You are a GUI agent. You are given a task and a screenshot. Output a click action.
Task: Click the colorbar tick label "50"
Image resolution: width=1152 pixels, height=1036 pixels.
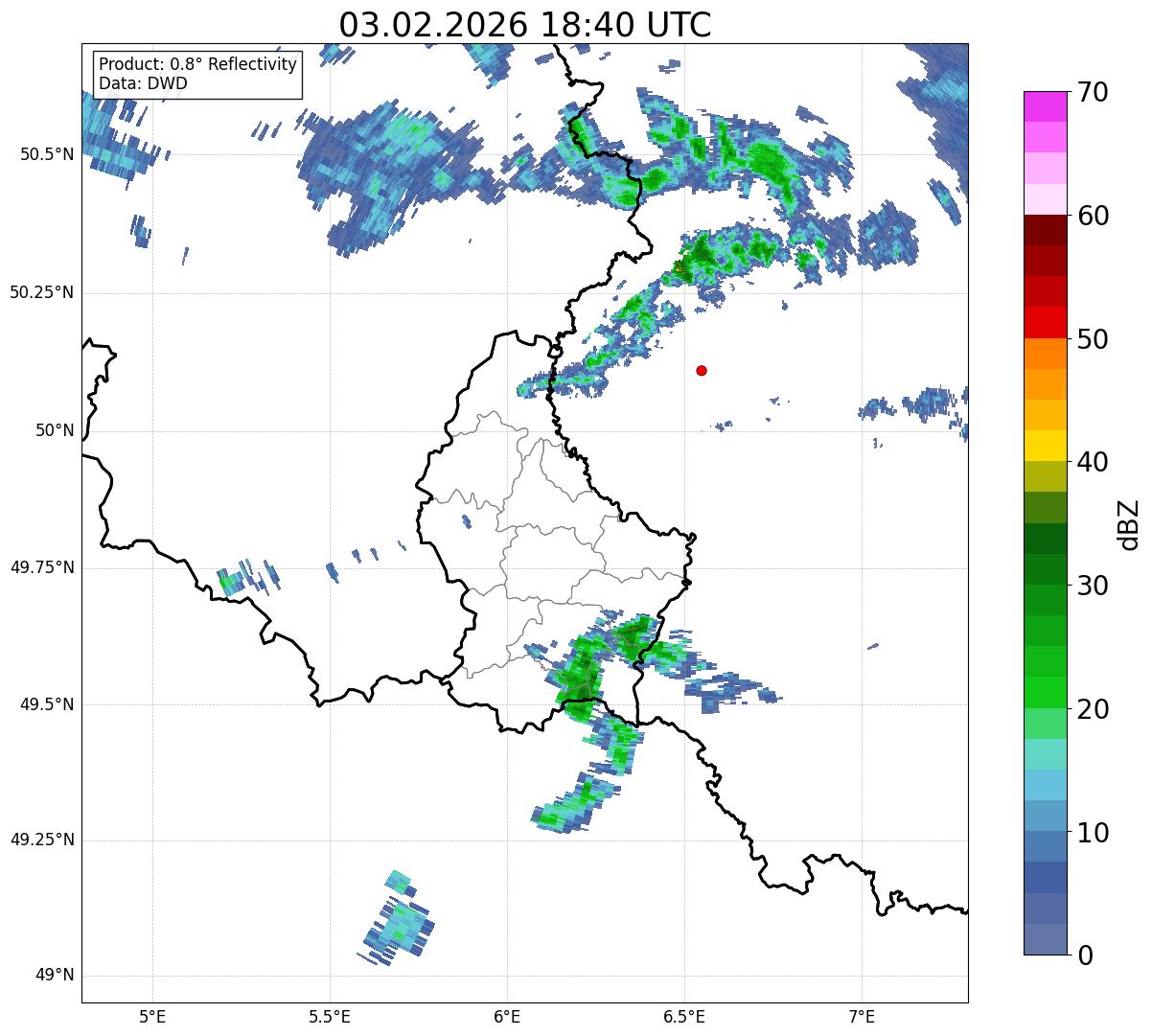pyautogui.click(x=1093, y=339)
